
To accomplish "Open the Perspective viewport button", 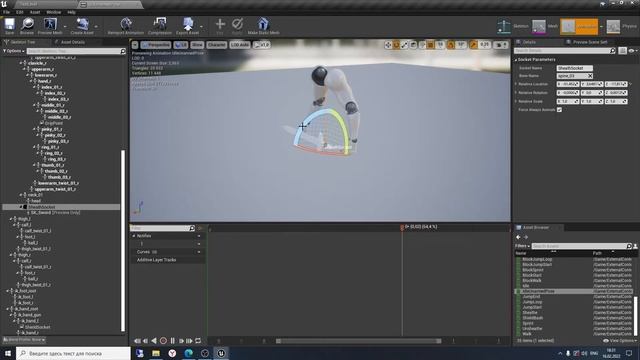I will (156, 45).
